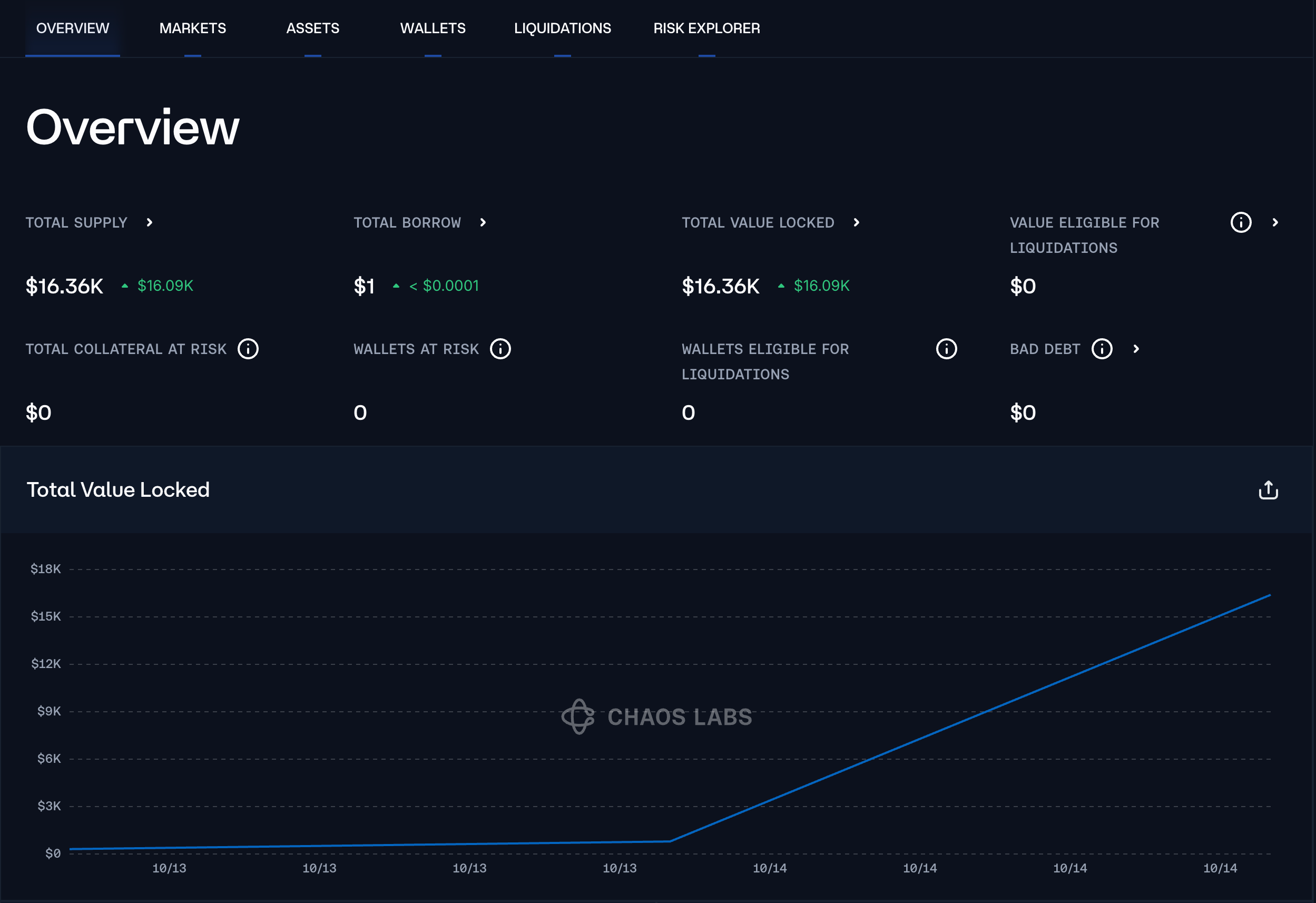Open Value Eligible For Liquidations chevron
Image resolution: width=1316 pixels, height=903 pixels.
click(1275, 222)
